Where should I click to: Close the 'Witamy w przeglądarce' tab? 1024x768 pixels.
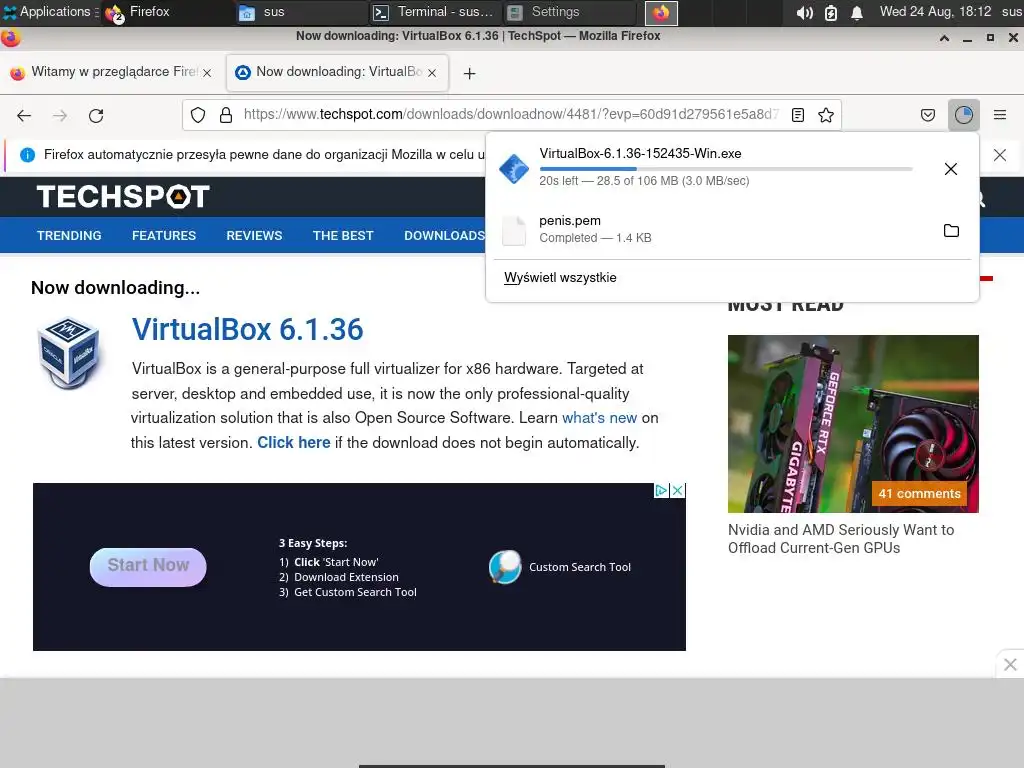[207, 73]
